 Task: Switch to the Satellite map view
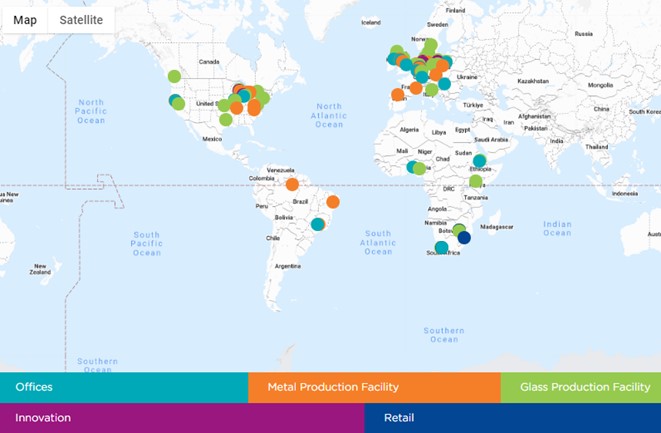click(x=81, y=20)
